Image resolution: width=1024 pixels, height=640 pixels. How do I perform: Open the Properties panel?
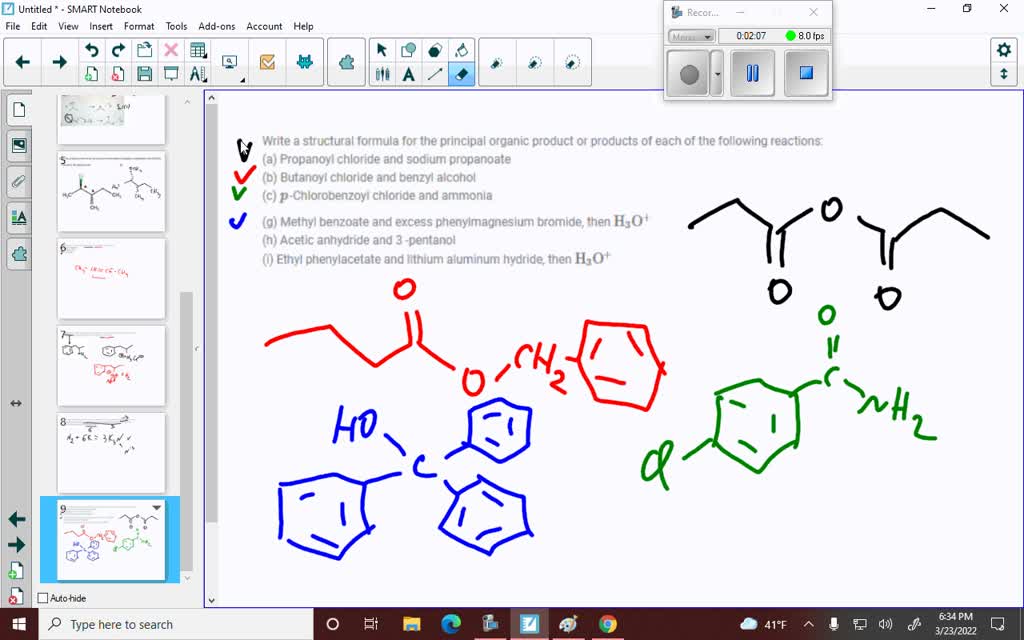click(19, 217)
